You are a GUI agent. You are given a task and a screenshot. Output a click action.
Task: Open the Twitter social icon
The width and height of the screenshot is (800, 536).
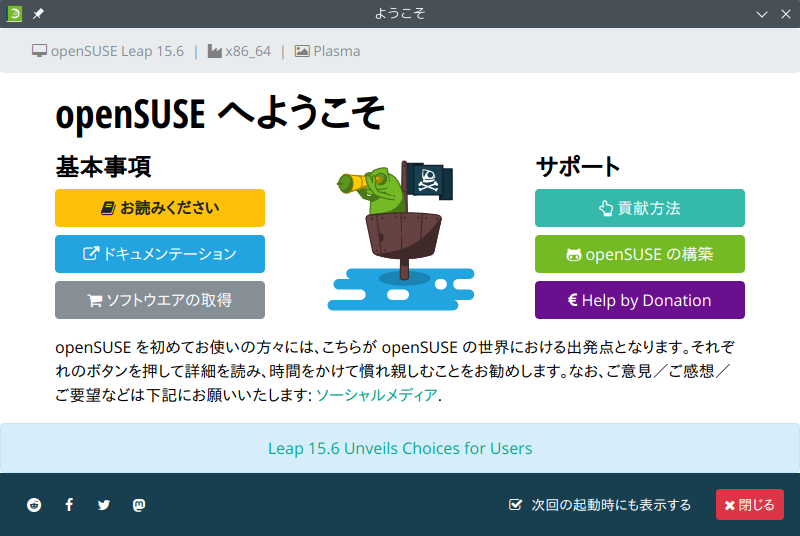click(104, 505)
